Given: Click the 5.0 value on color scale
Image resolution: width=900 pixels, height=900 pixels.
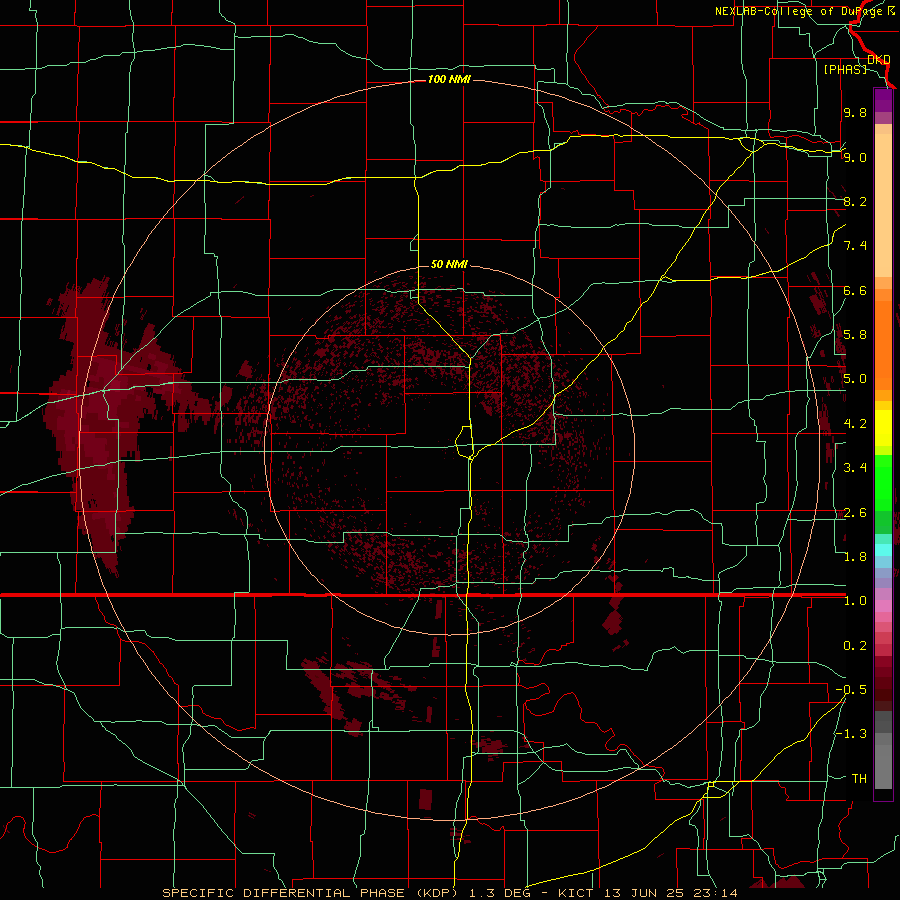Looking at the screenshot, I should click(855, 379).
